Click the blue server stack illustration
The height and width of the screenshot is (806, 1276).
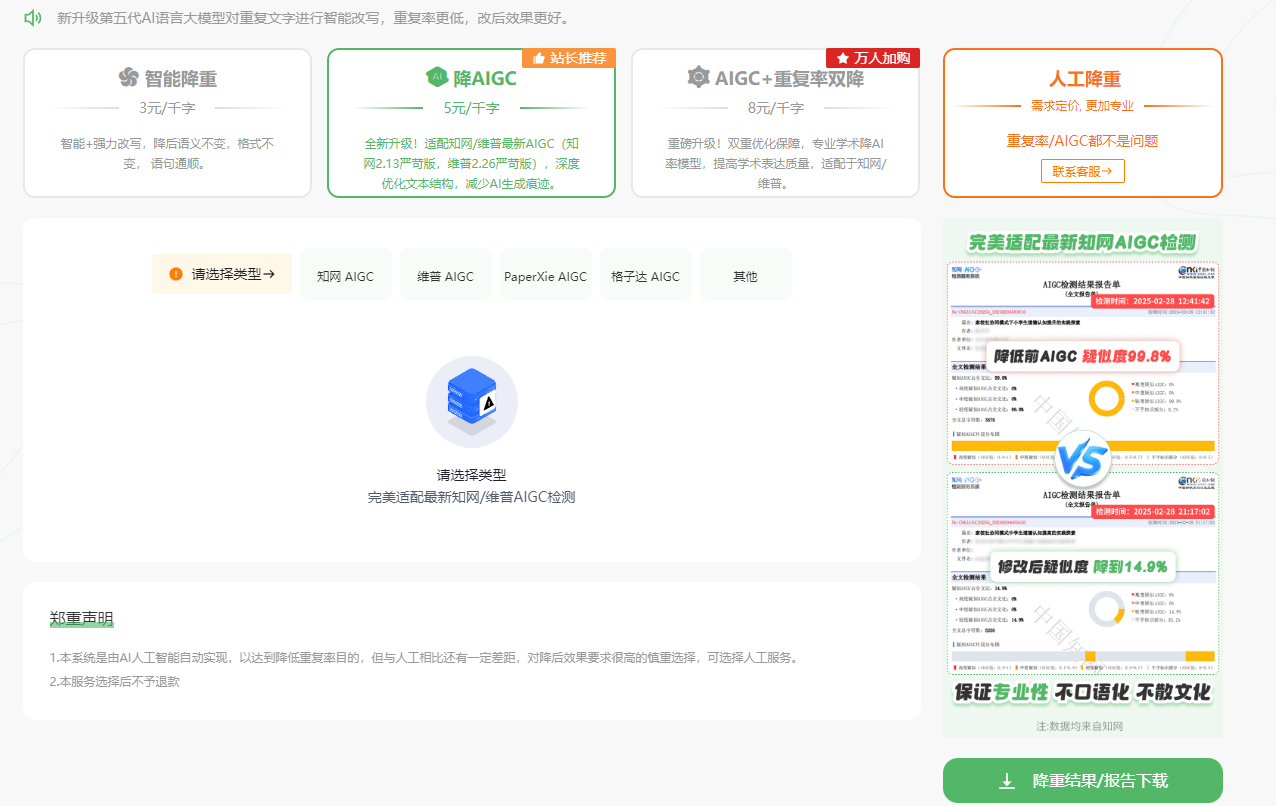click(472, 401)
